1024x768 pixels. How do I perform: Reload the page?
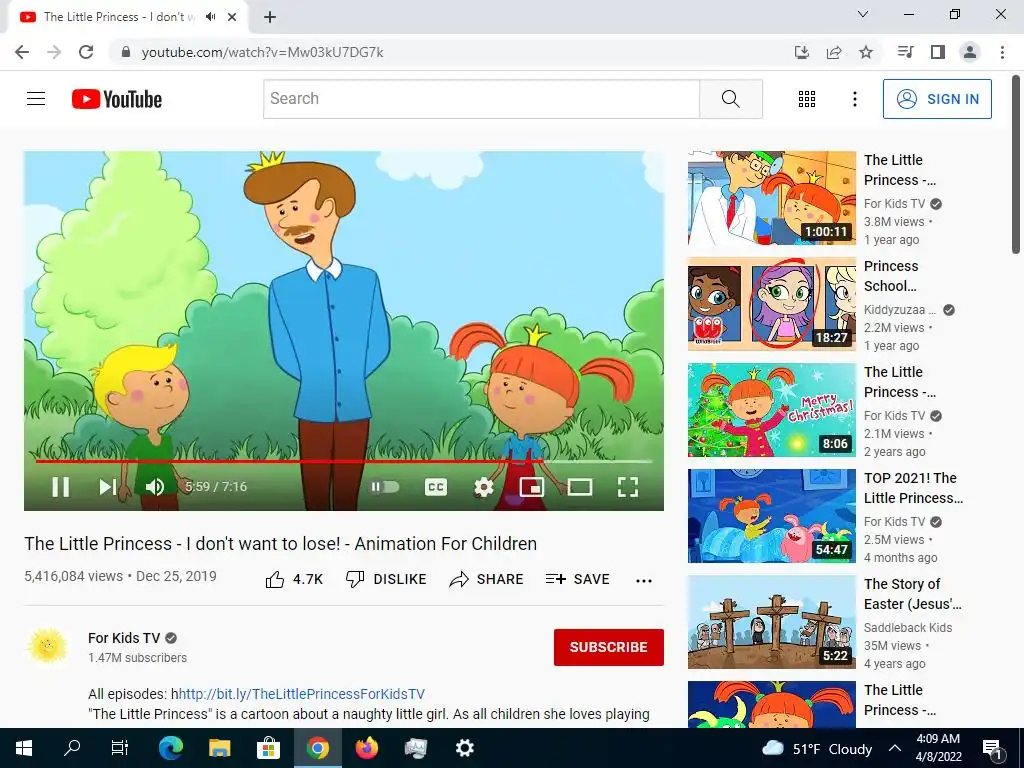[x=86, y=52]
